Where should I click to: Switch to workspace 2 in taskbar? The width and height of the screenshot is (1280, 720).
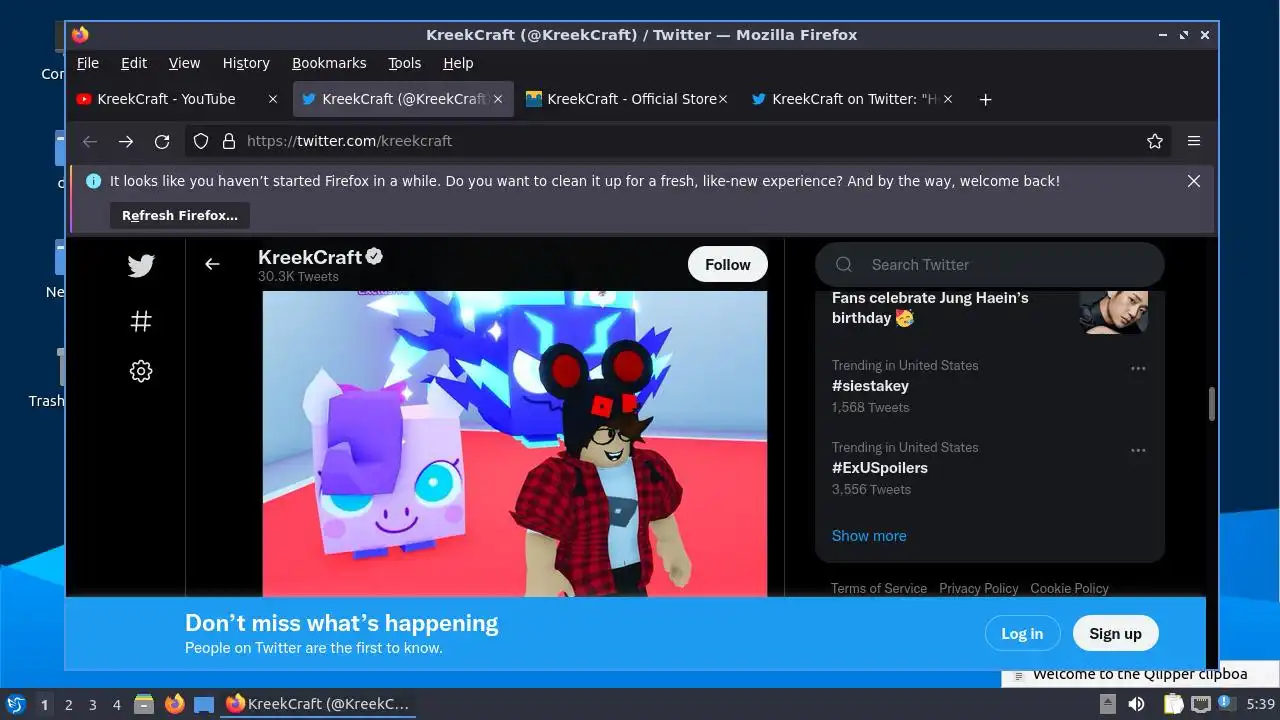(x=69, y=704)
